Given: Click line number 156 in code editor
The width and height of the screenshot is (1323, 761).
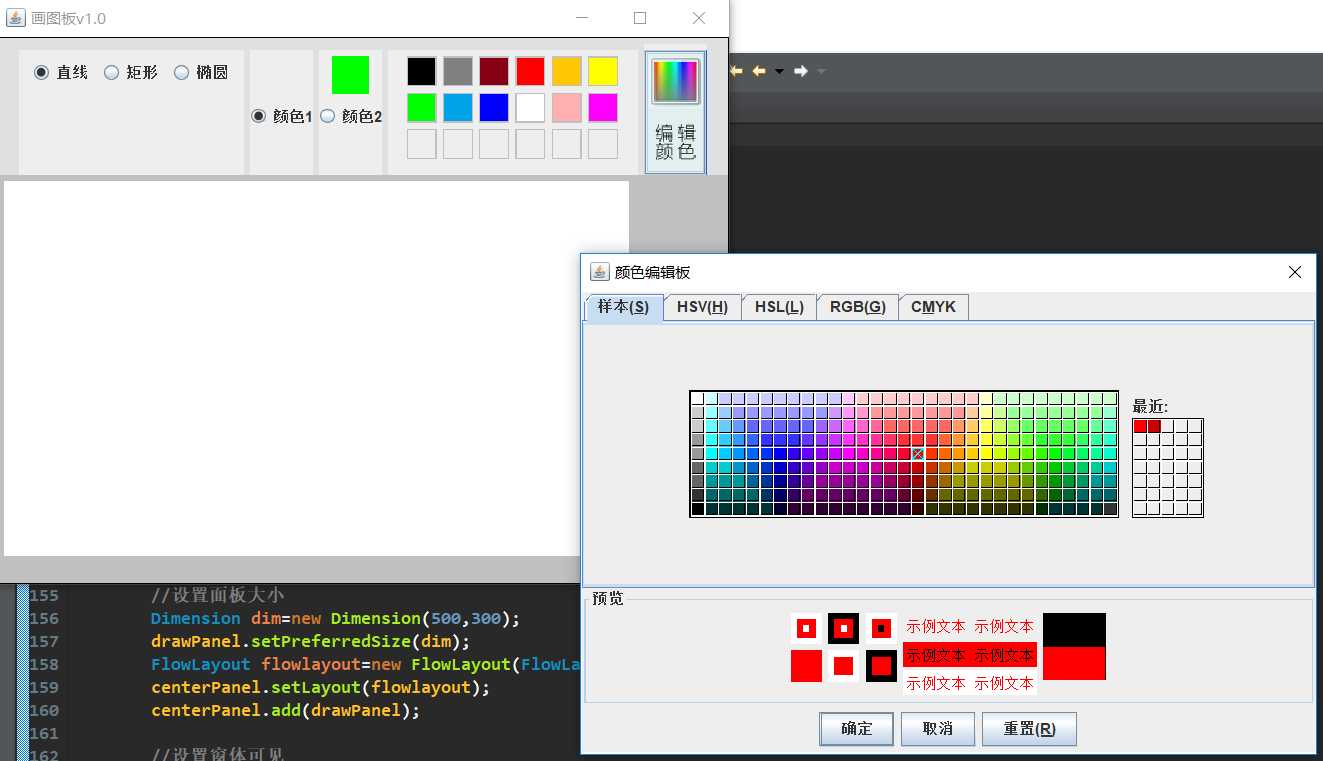Looking at the screenshot, I should pyautogui.click(x=44, y=618).
